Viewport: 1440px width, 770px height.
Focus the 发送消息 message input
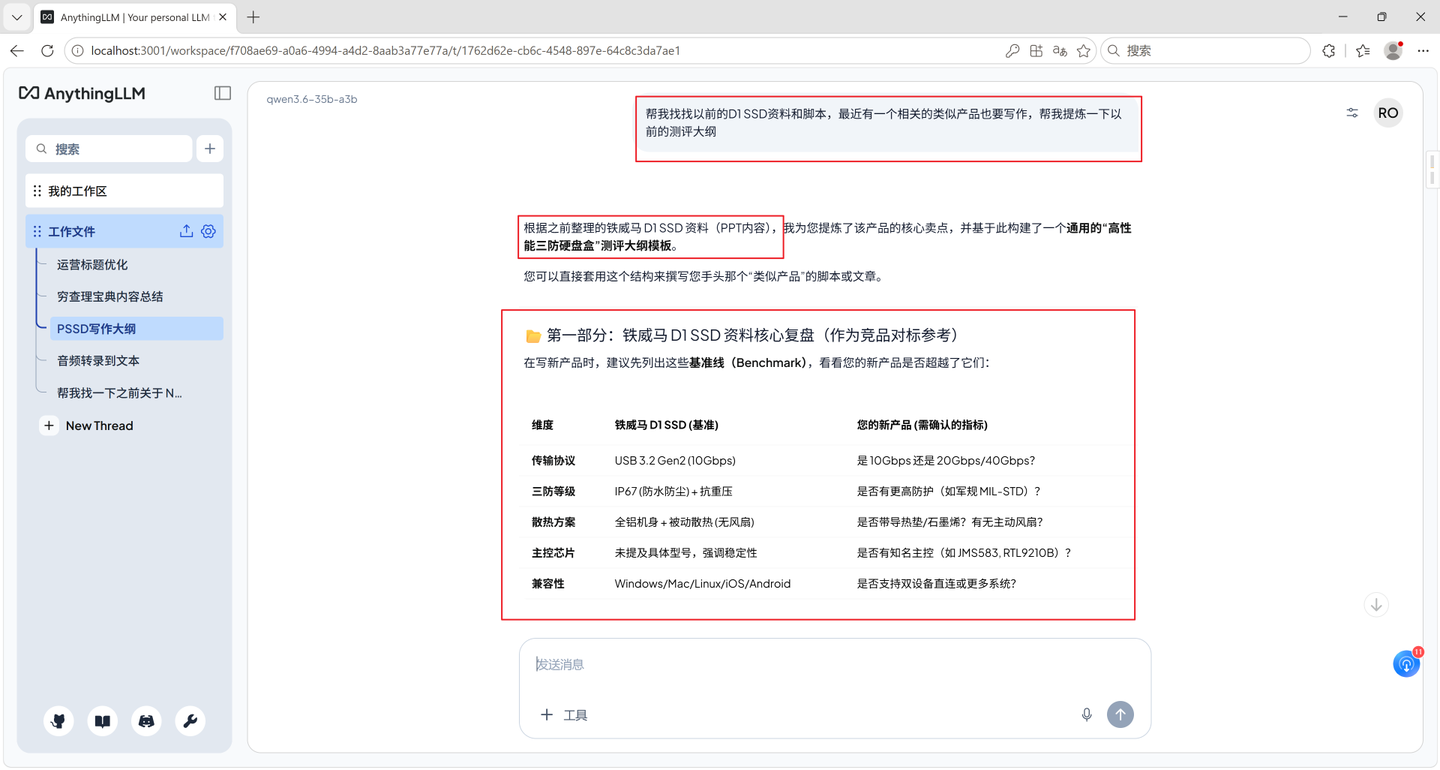[x=834, y=665]
